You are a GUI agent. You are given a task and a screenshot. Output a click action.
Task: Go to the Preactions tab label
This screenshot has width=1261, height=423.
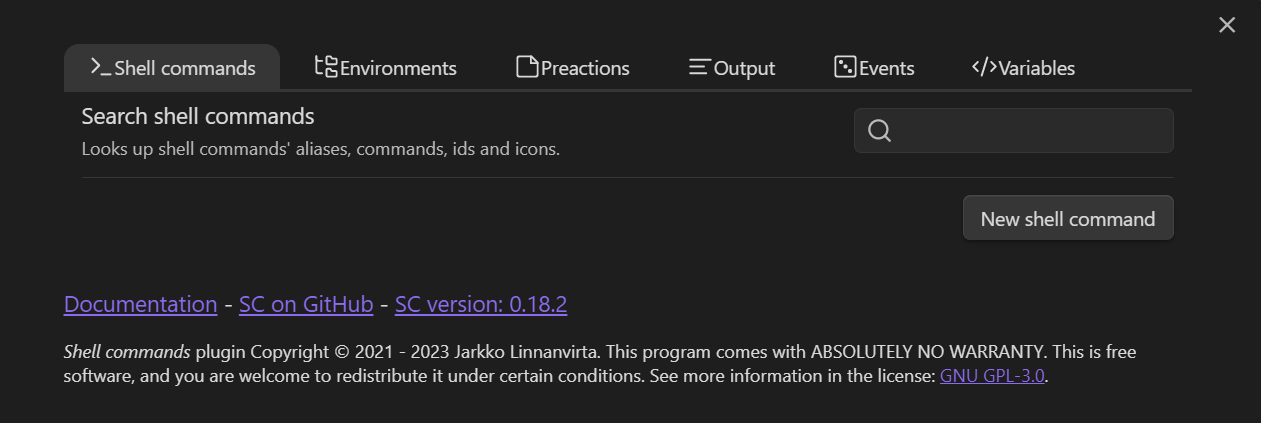[585, 68]
